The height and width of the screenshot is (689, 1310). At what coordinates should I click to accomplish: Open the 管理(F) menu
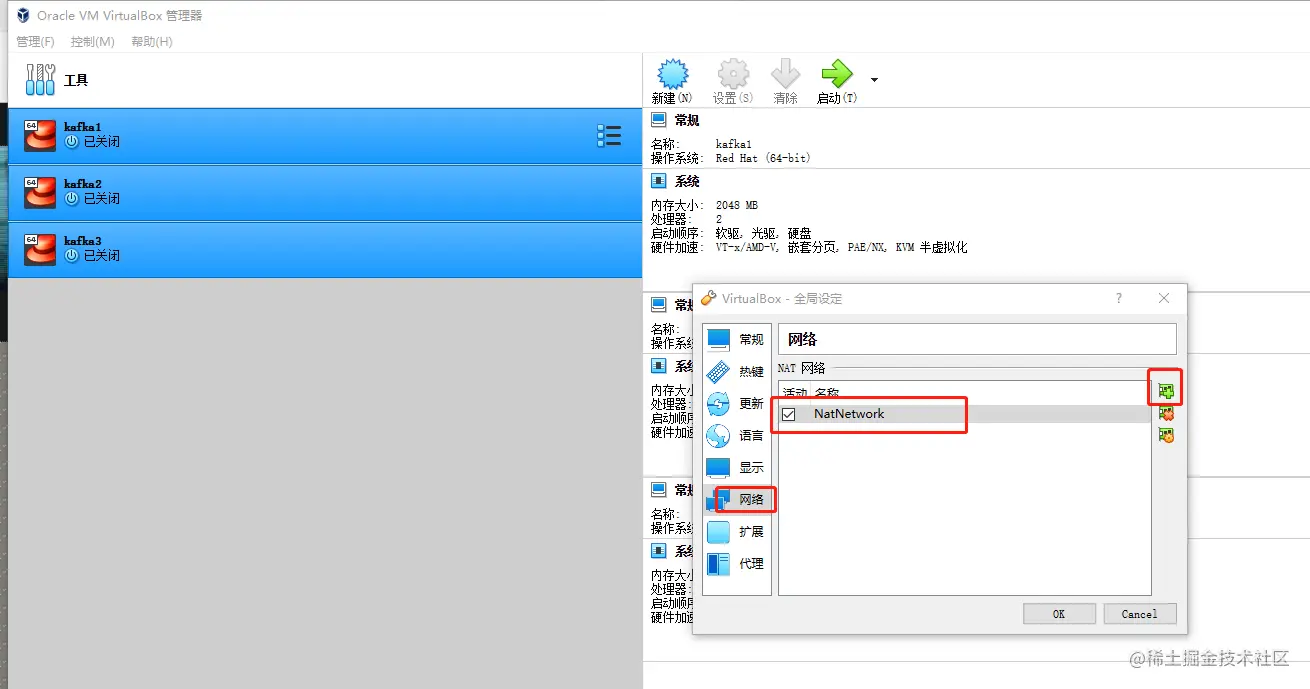click(35, 41)
